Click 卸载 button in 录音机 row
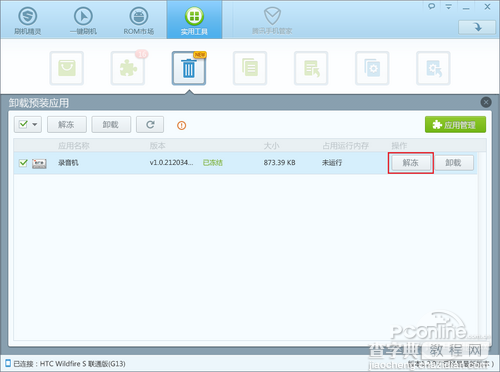Image resolution: width=500 pixels, height=372 pixels. coord(454,163)
